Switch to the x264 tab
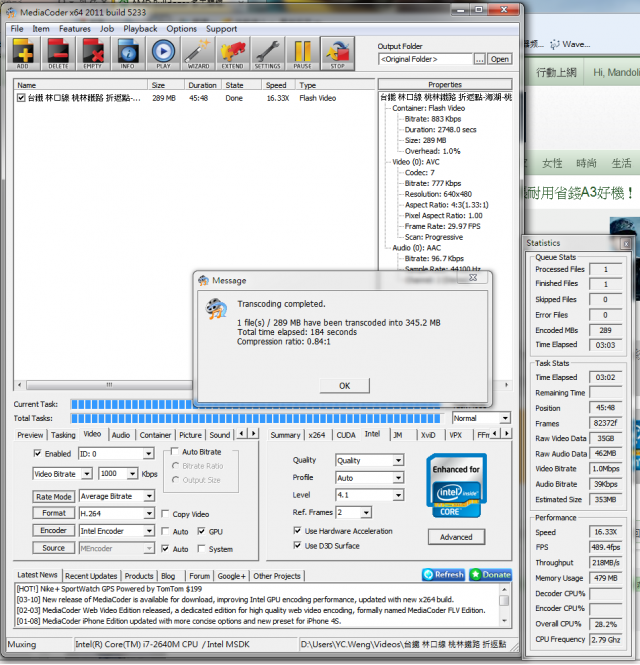 317,435
